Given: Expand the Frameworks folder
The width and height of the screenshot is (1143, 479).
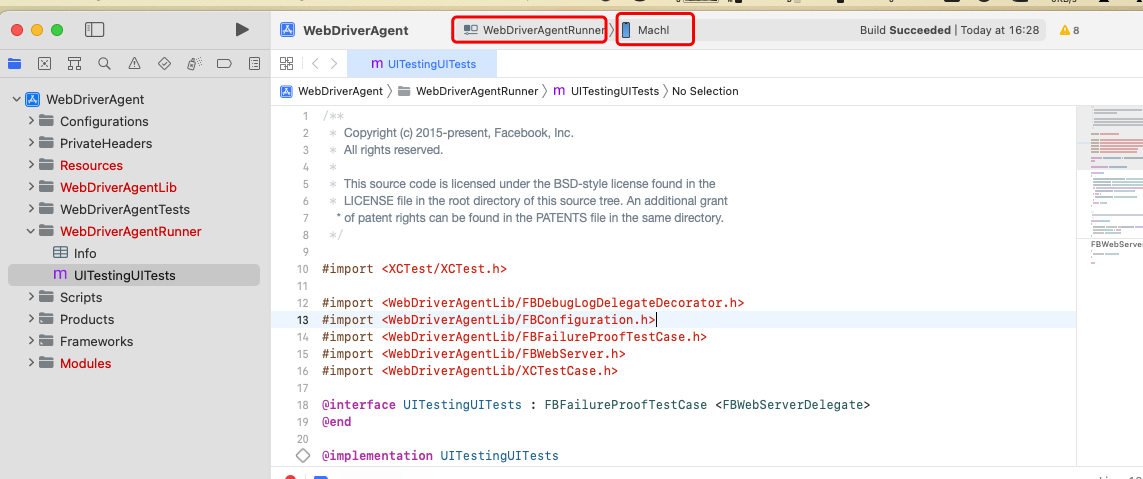Looking at the screenshot, I should [x=31, y=341].
